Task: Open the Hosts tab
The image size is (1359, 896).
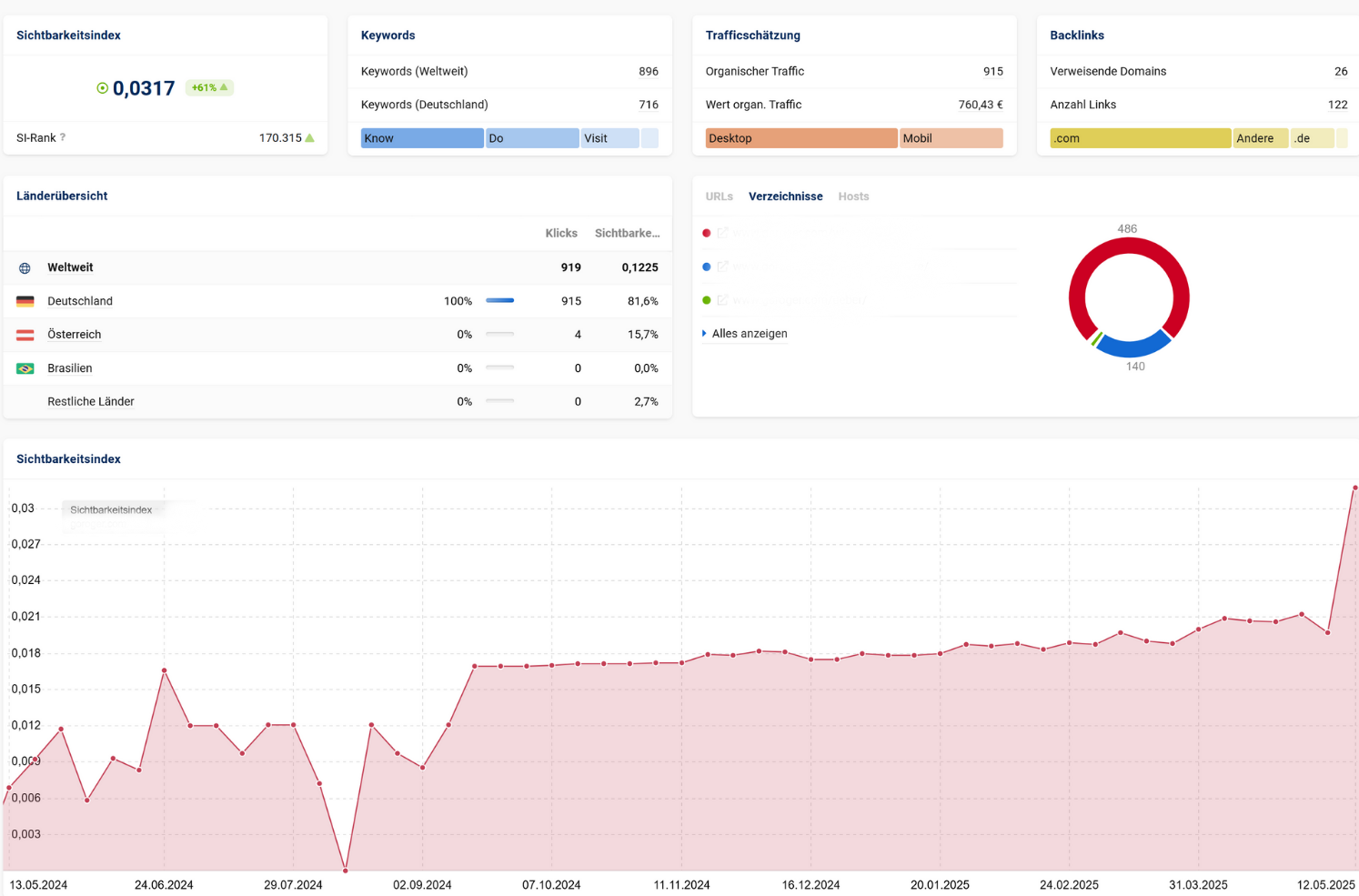Action: pyautogui.click(x=853, y=196)
